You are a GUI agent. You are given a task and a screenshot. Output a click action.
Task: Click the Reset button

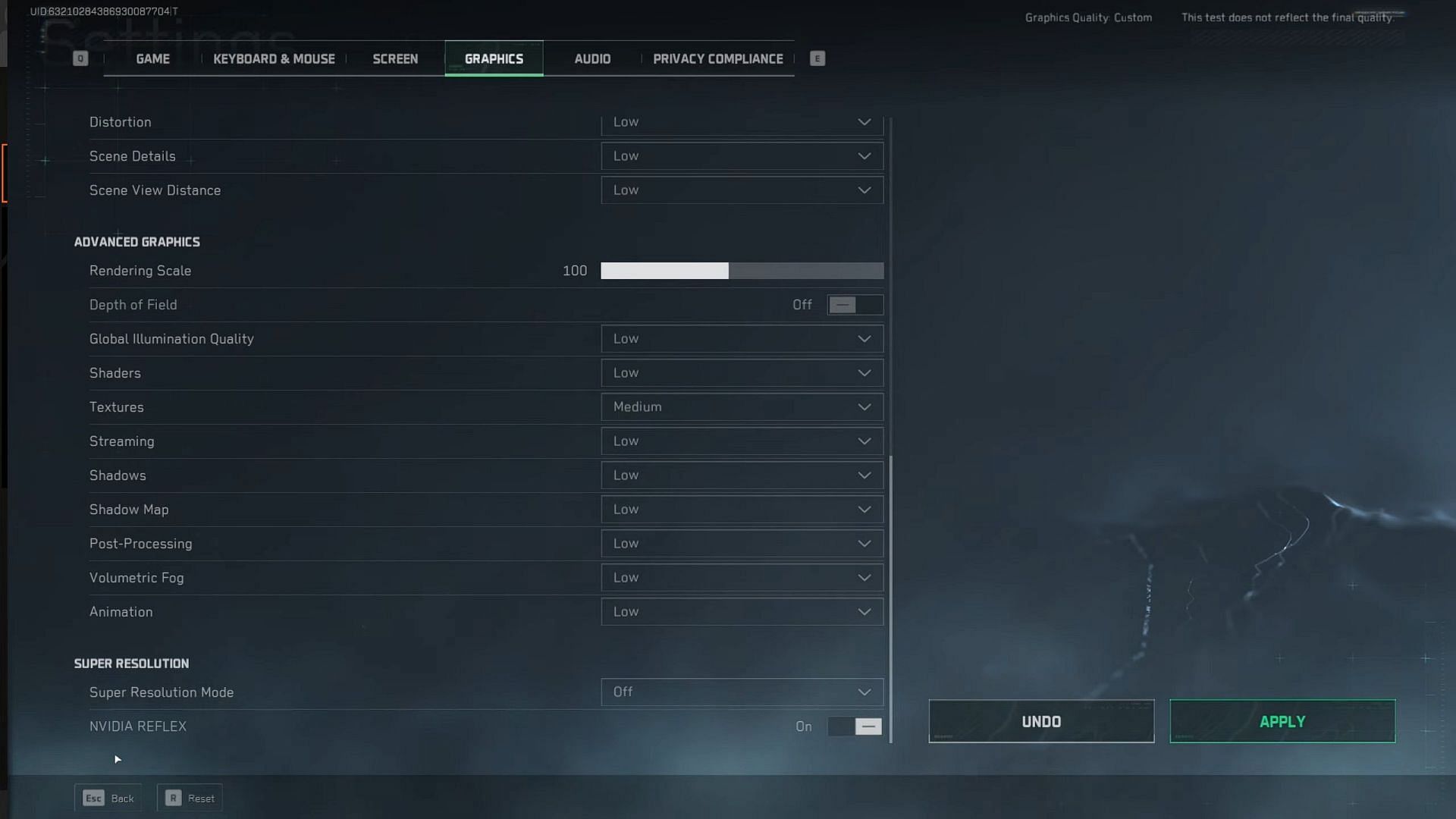click(191, 797)
